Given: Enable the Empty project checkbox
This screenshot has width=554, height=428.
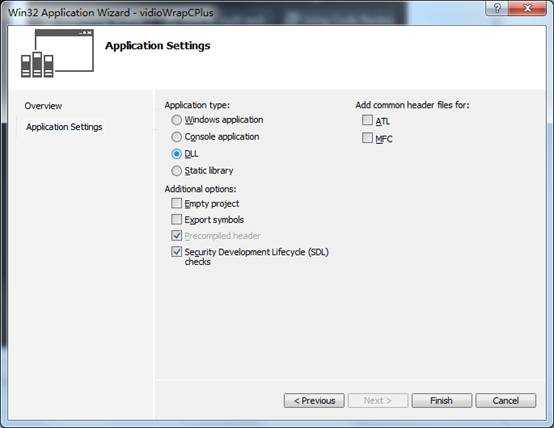Looking at the screenshot, I should pos(176,203).
